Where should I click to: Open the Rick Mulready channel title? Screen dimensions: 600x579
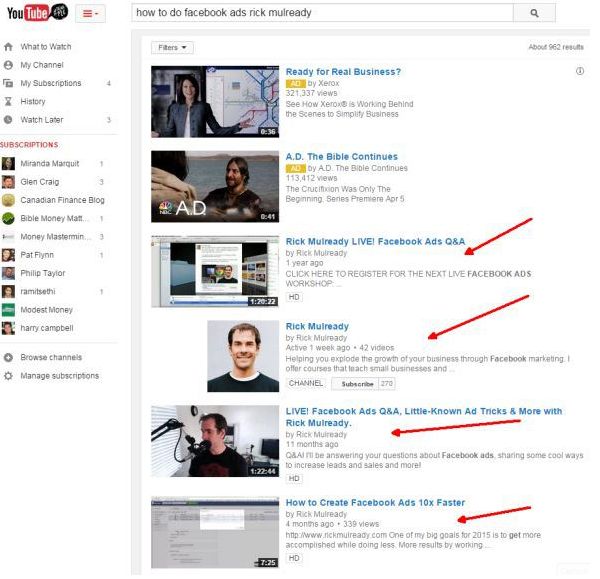click(317, 326)
